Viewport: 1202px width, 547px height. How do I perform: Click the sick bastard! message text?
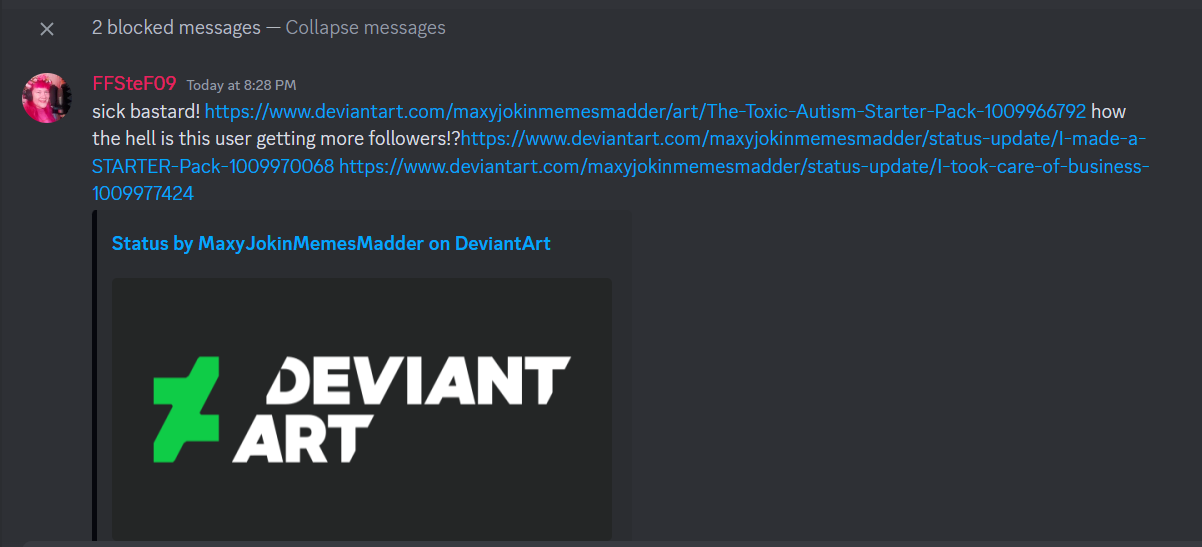tap(146, 111)
